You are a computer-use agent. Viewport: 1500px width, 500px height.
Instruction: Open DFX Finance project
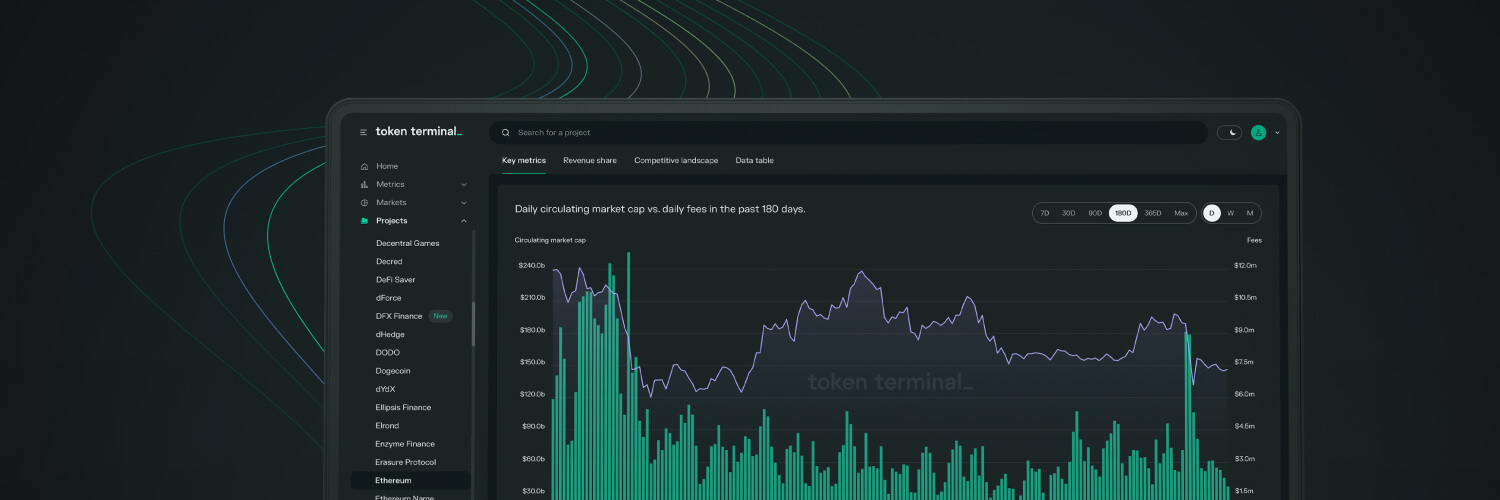(399, 316)
